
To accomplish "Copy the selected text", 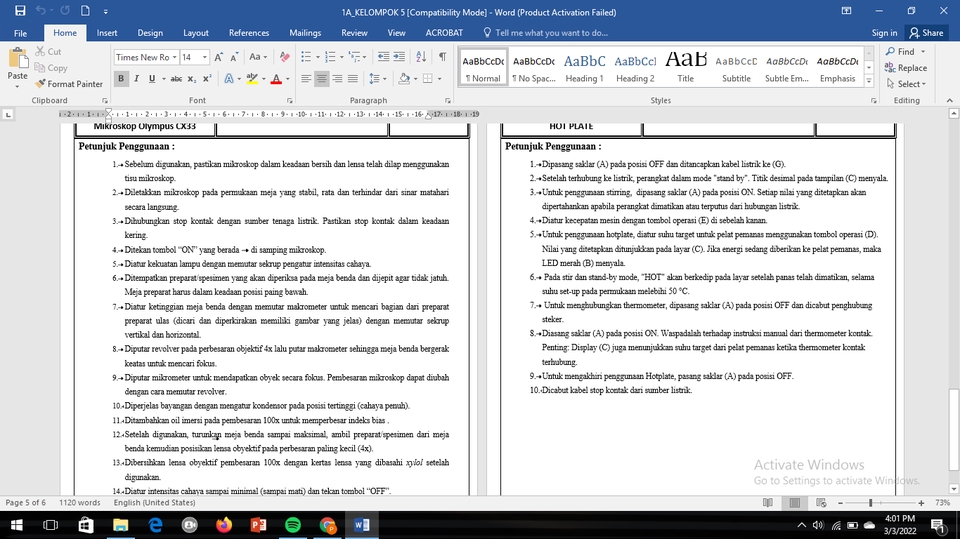I will click(51, 68).
